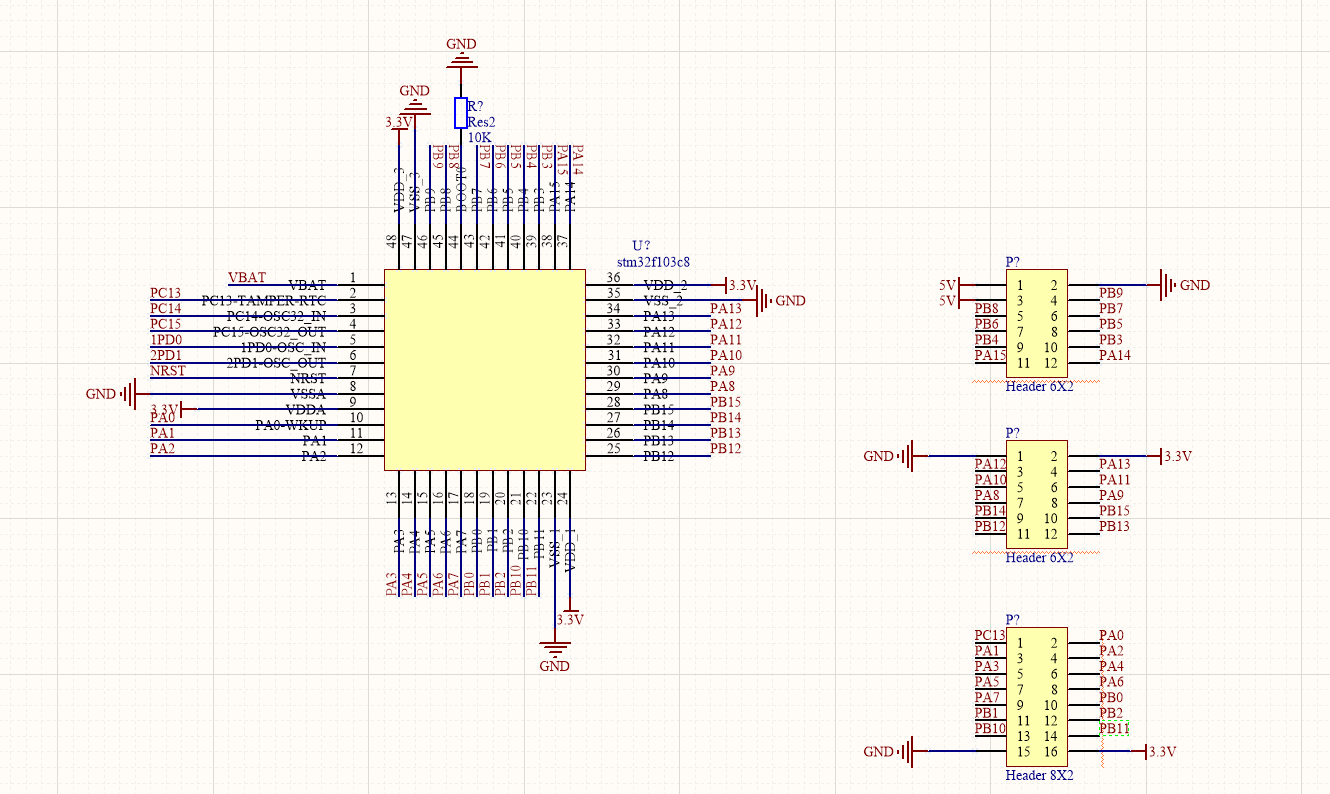
Task: Click the PB15 net label beside chip pin 28
Action: (726, 402)
